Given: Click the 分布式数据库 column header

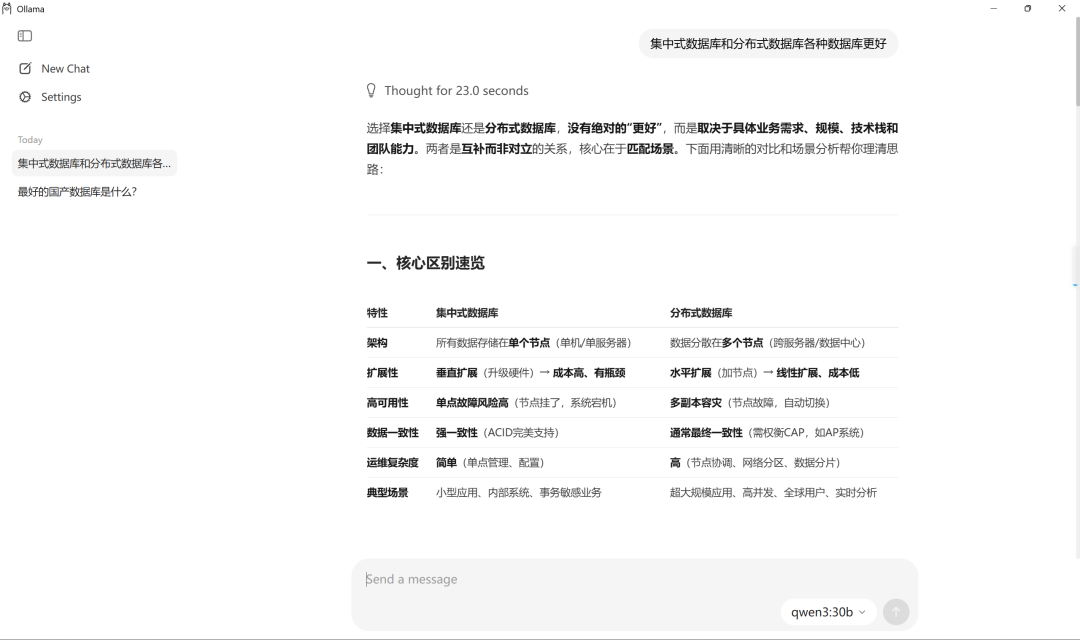Looking at the screenshot, I should pos(701,313).
